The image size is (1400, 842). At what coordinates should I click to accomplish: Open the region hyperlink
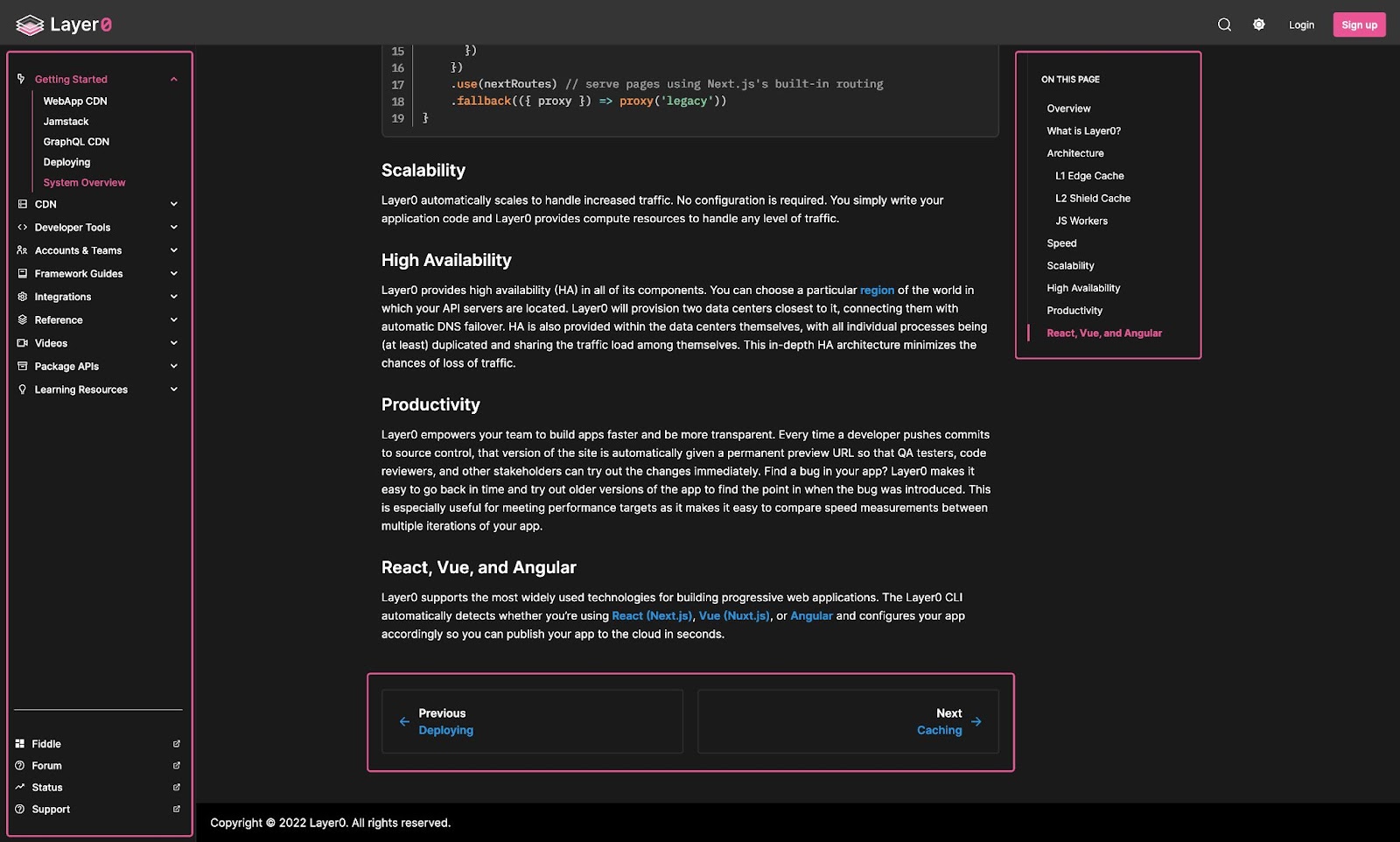(x=877, y=291)
